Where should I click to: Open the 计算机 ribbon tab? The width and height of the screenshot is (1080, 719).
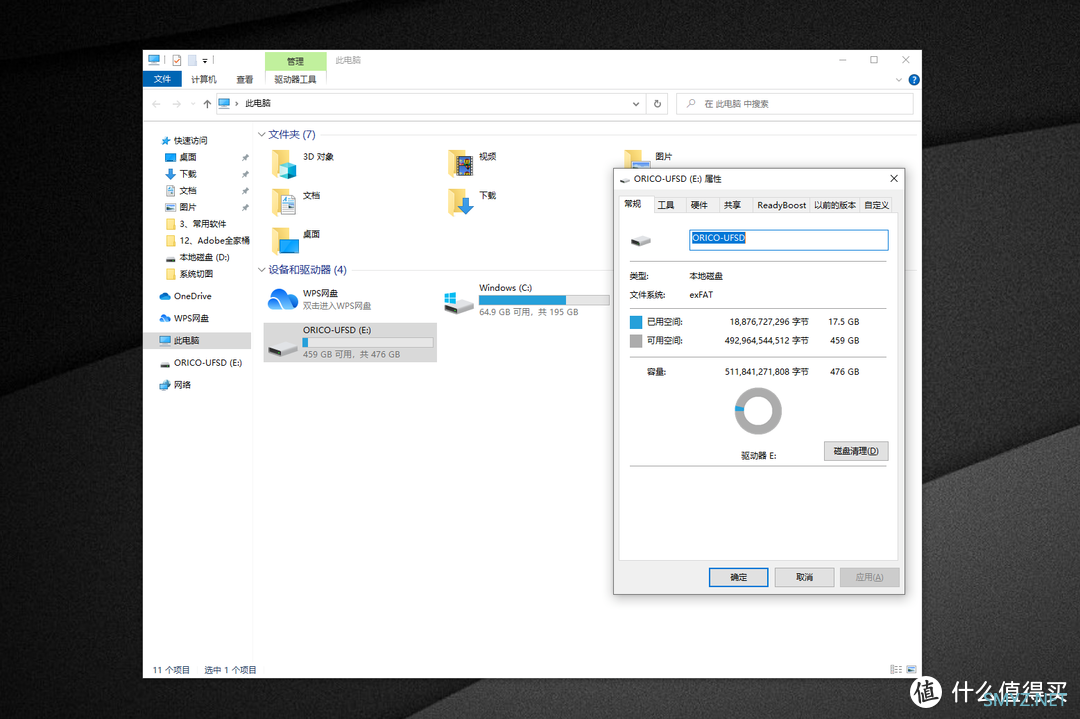204,79
